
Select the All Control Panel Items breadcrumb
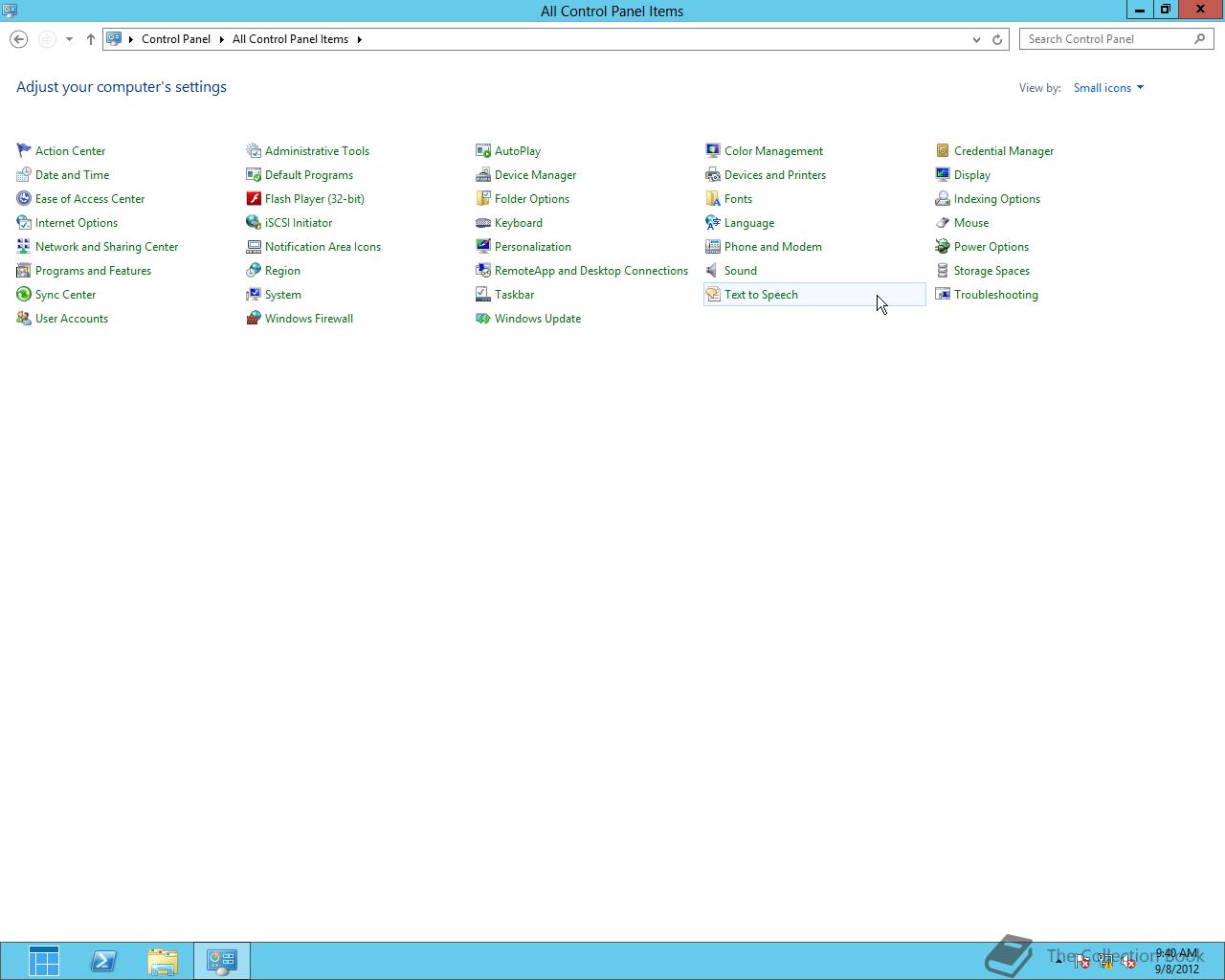tap(290, 39)
